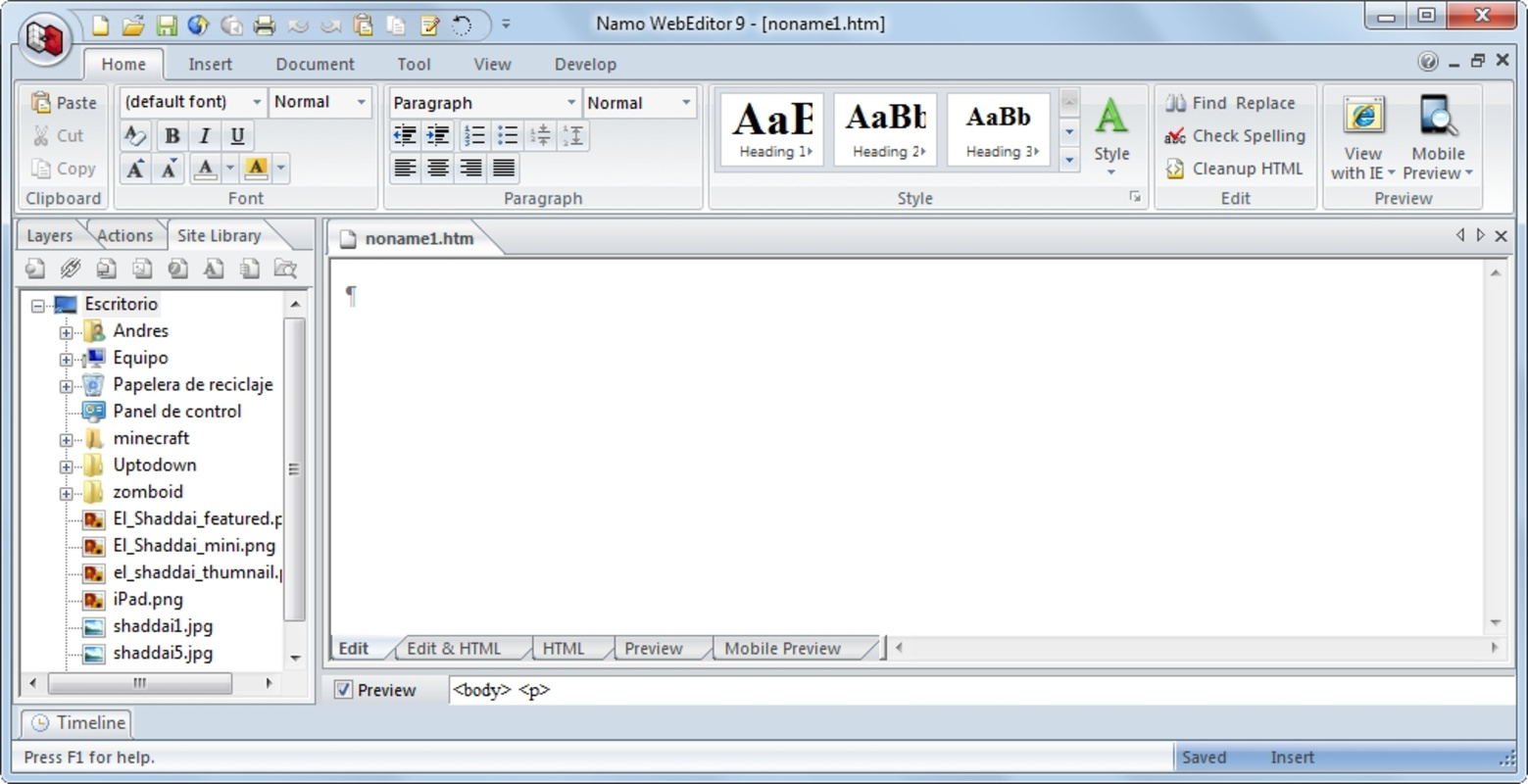Insert a numbered list
This screenshot has width=1528, height=784.
(x=474, y=135)
